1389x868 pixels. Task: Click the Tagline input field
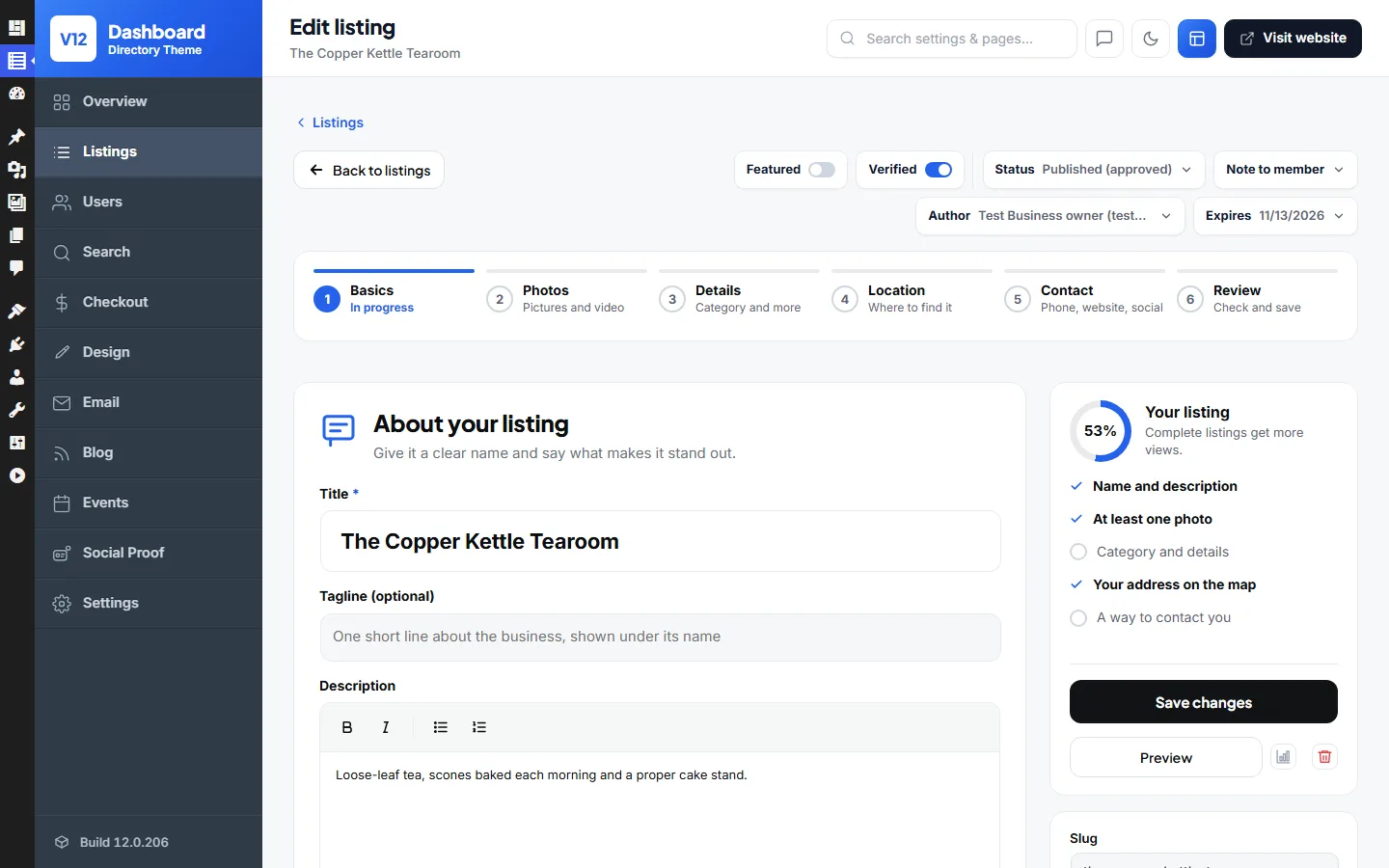coord(661,637)
